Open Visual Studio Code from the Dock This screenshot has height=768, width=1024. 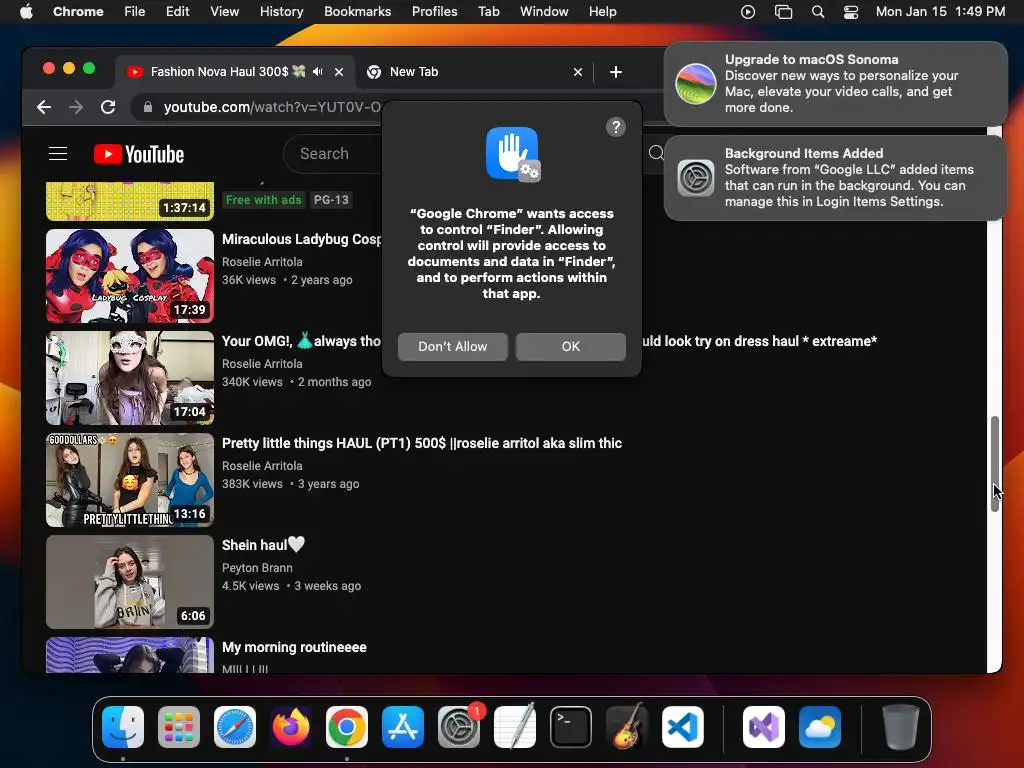tap(683, 727)
